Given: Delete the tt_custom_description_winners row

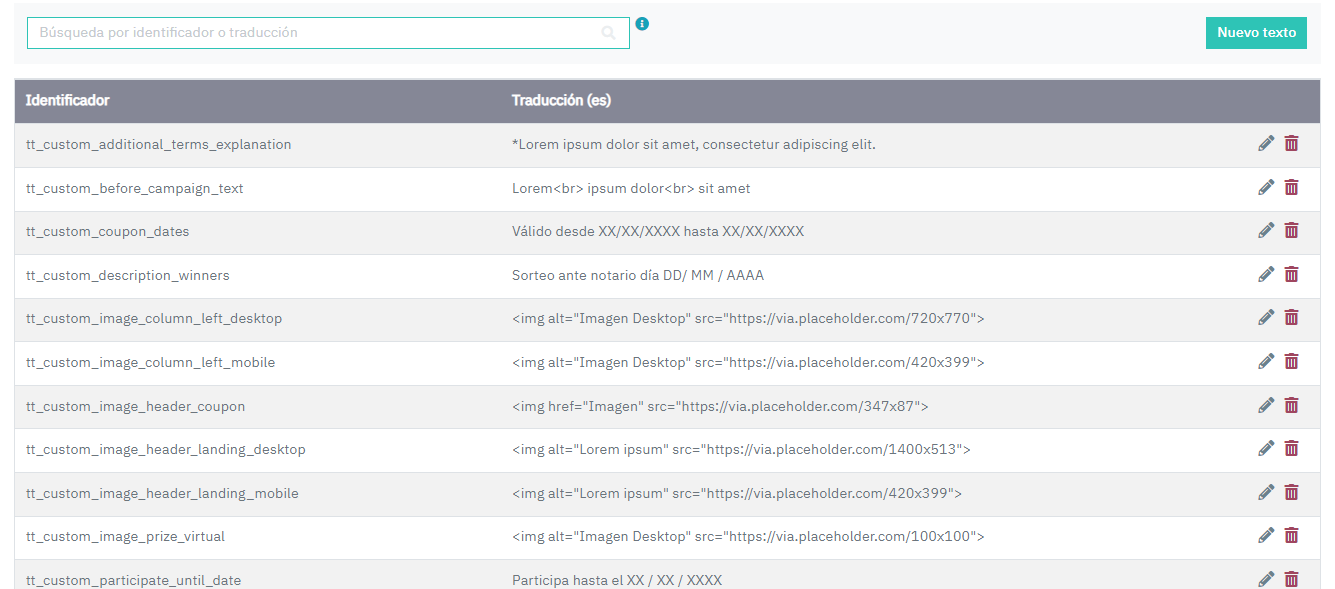Looking at the screenshot, I should pos(1291,275).
